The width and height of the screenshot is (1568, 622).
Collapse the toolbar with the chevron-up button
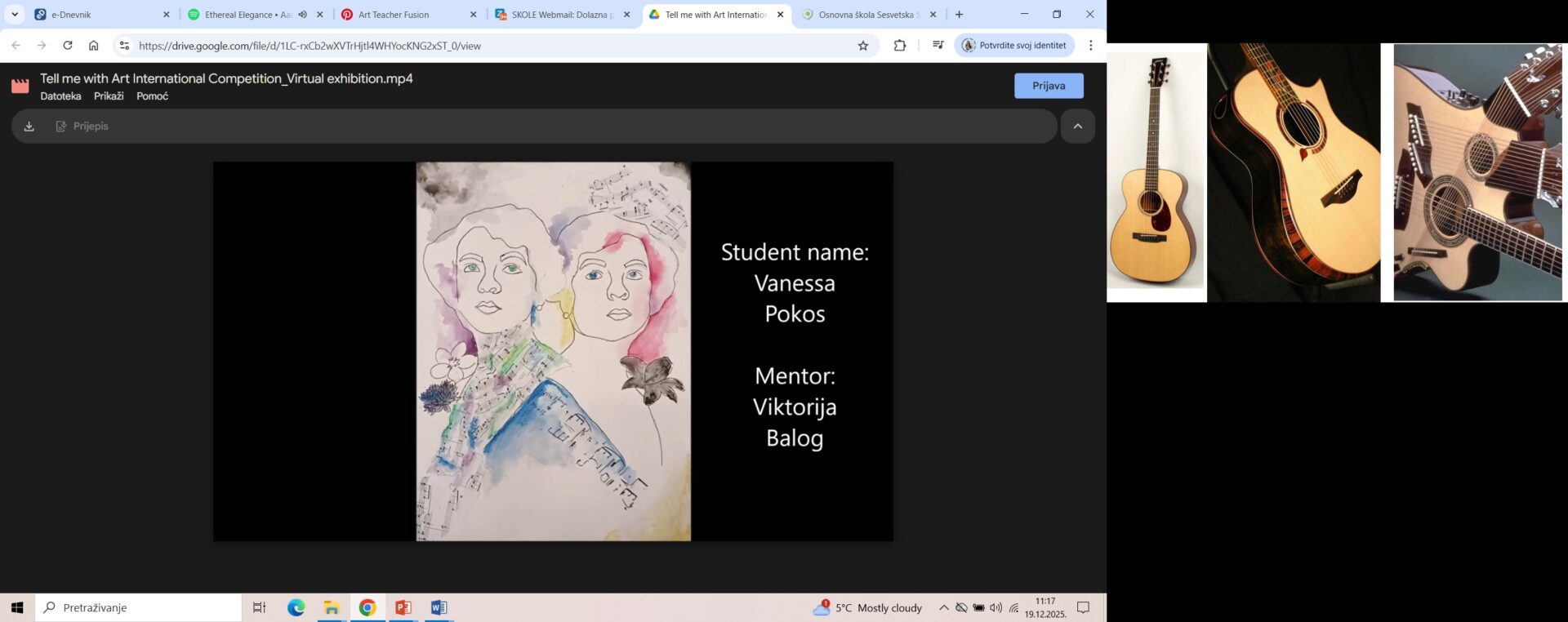click(1077, 127)
